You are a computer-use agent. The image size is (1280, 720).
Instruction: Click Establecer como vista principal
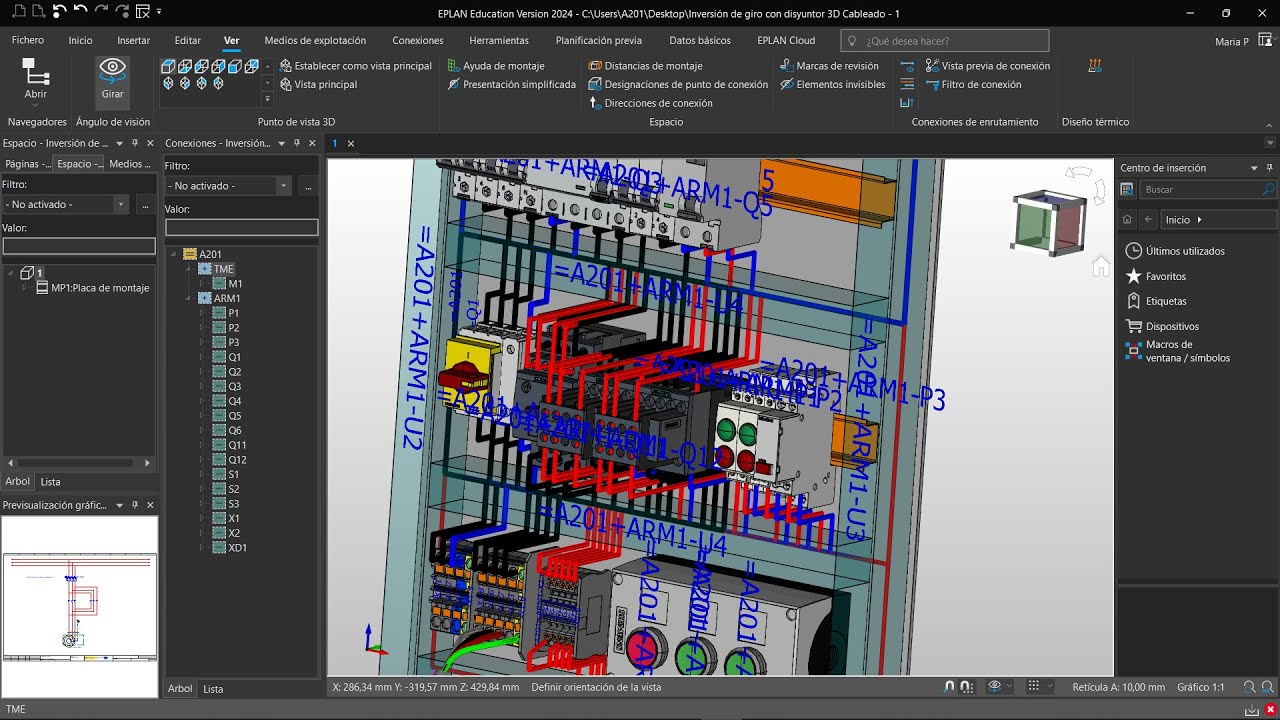tap(356, 66)
